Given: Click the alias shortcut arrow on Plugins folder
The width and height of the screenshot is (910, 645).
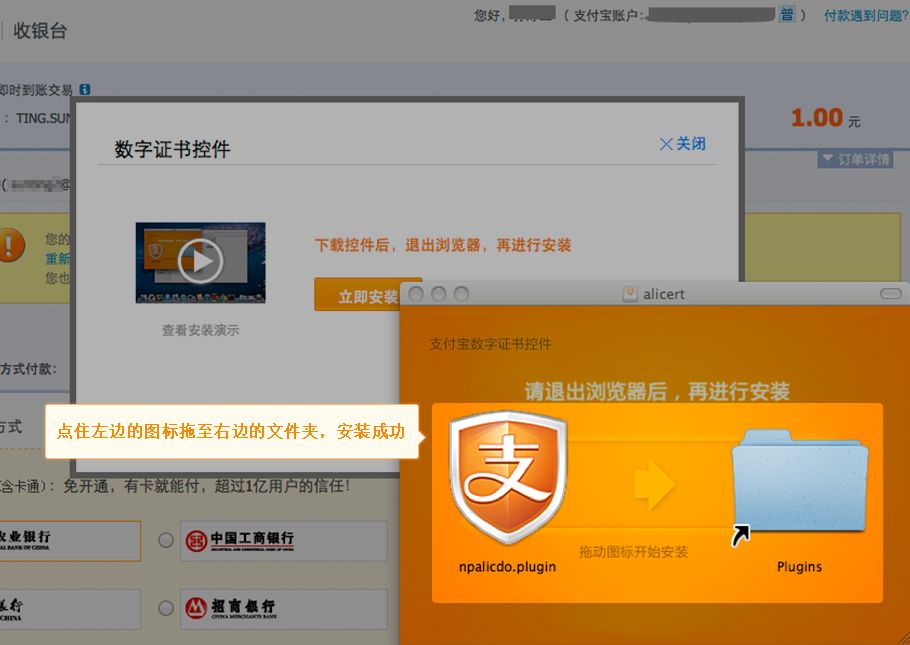Looking at the screenshot, I should pos(740,536).
